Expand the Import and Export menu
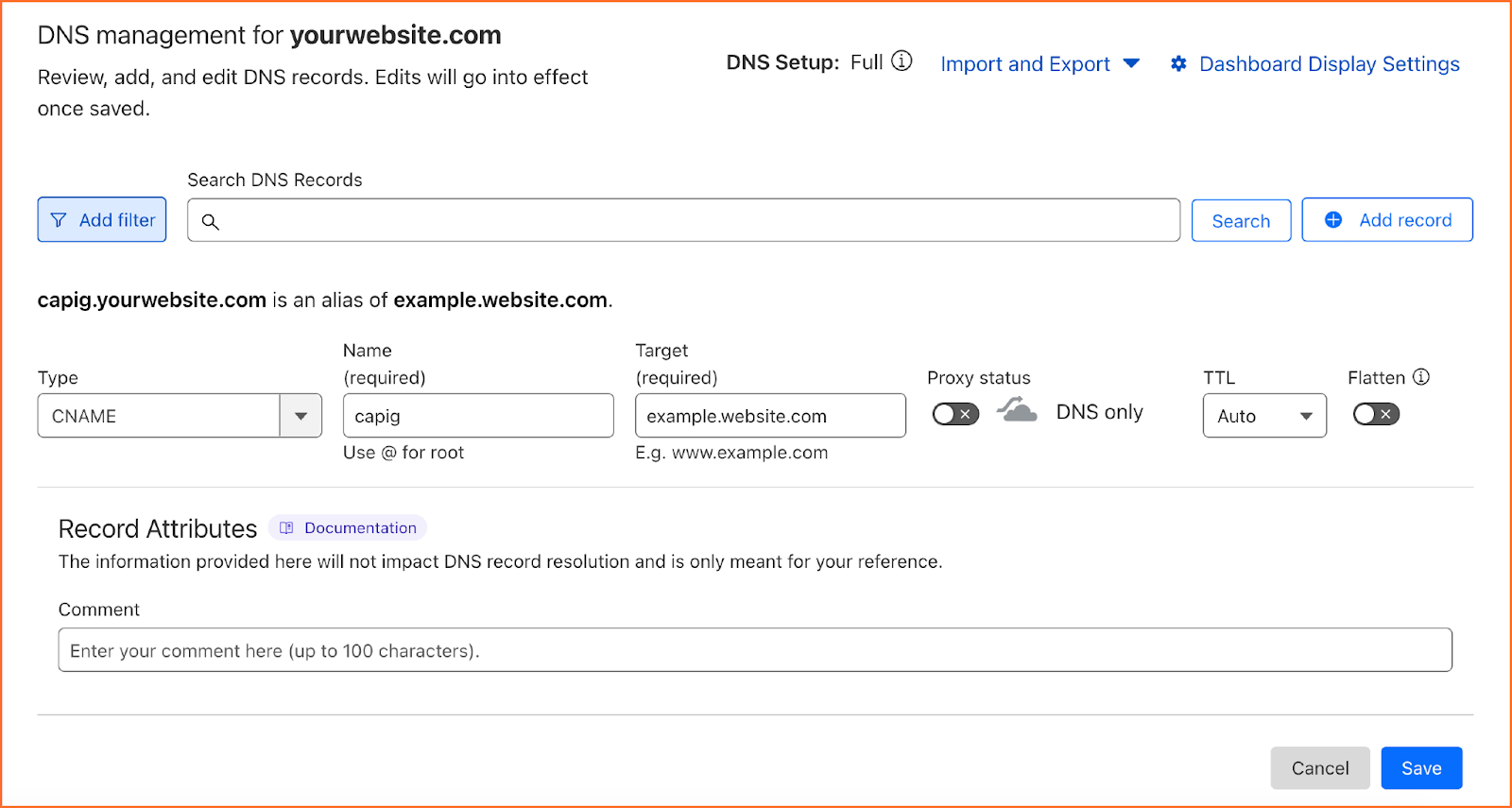 pos(1039,64)
